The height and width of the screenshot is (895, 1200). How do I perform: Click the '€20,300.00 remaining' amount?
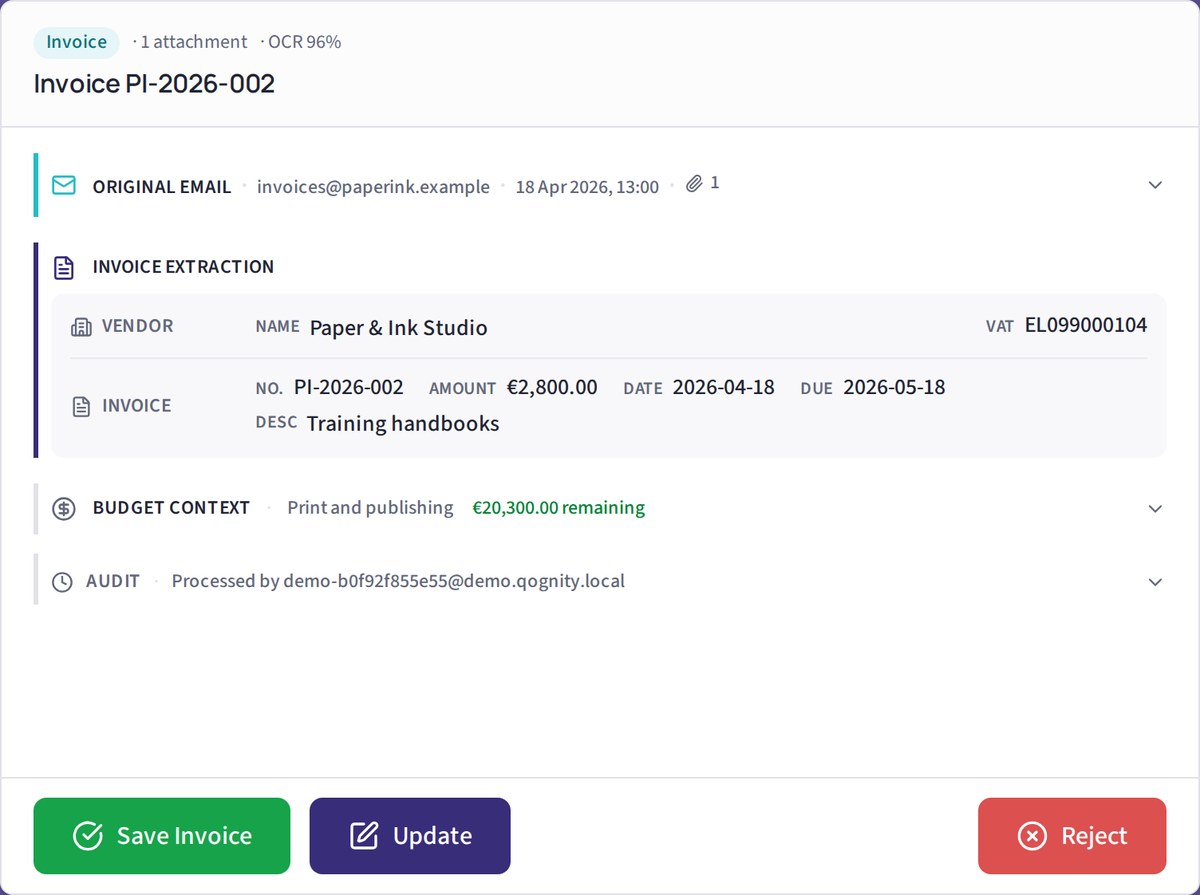click(559, 508)
